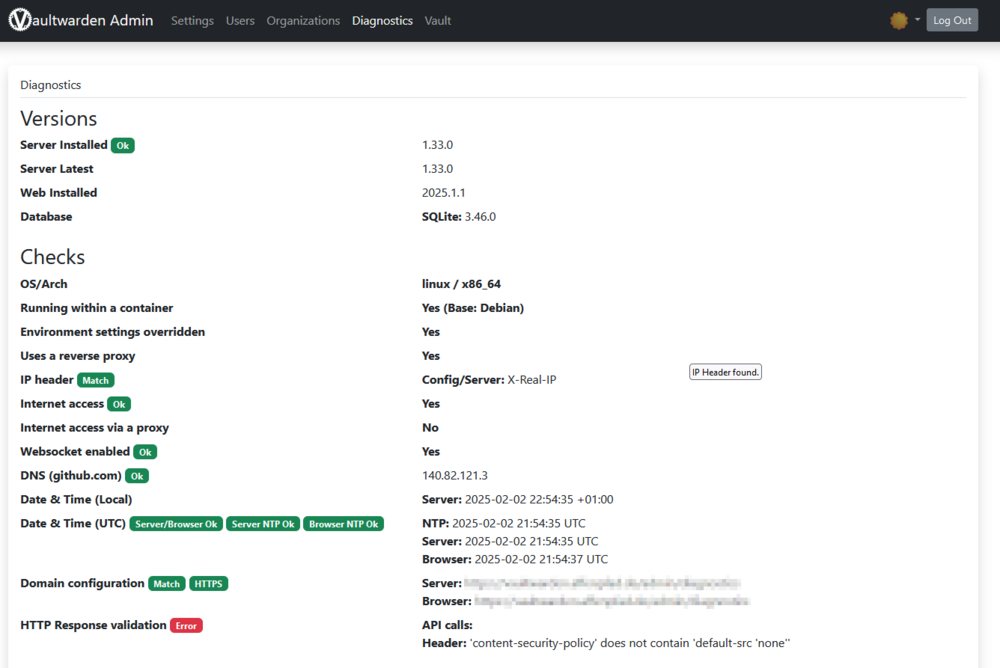This screenshot has height=668, width=1000.
Task: Click the 'Uses a reverse proxy' label
Action: tap(77, 356)
